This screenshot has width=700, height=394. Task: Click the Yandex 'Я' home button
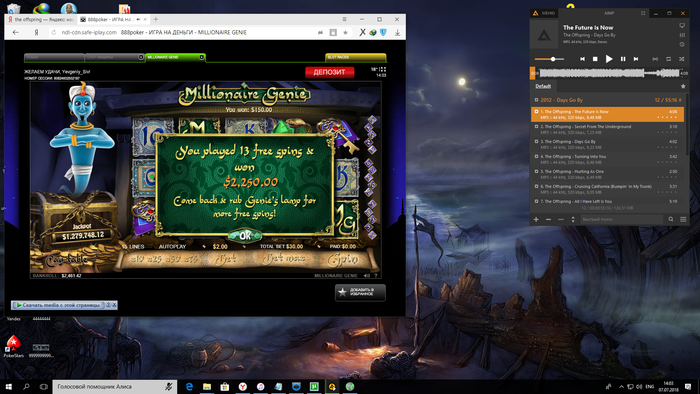pos(36,33)
